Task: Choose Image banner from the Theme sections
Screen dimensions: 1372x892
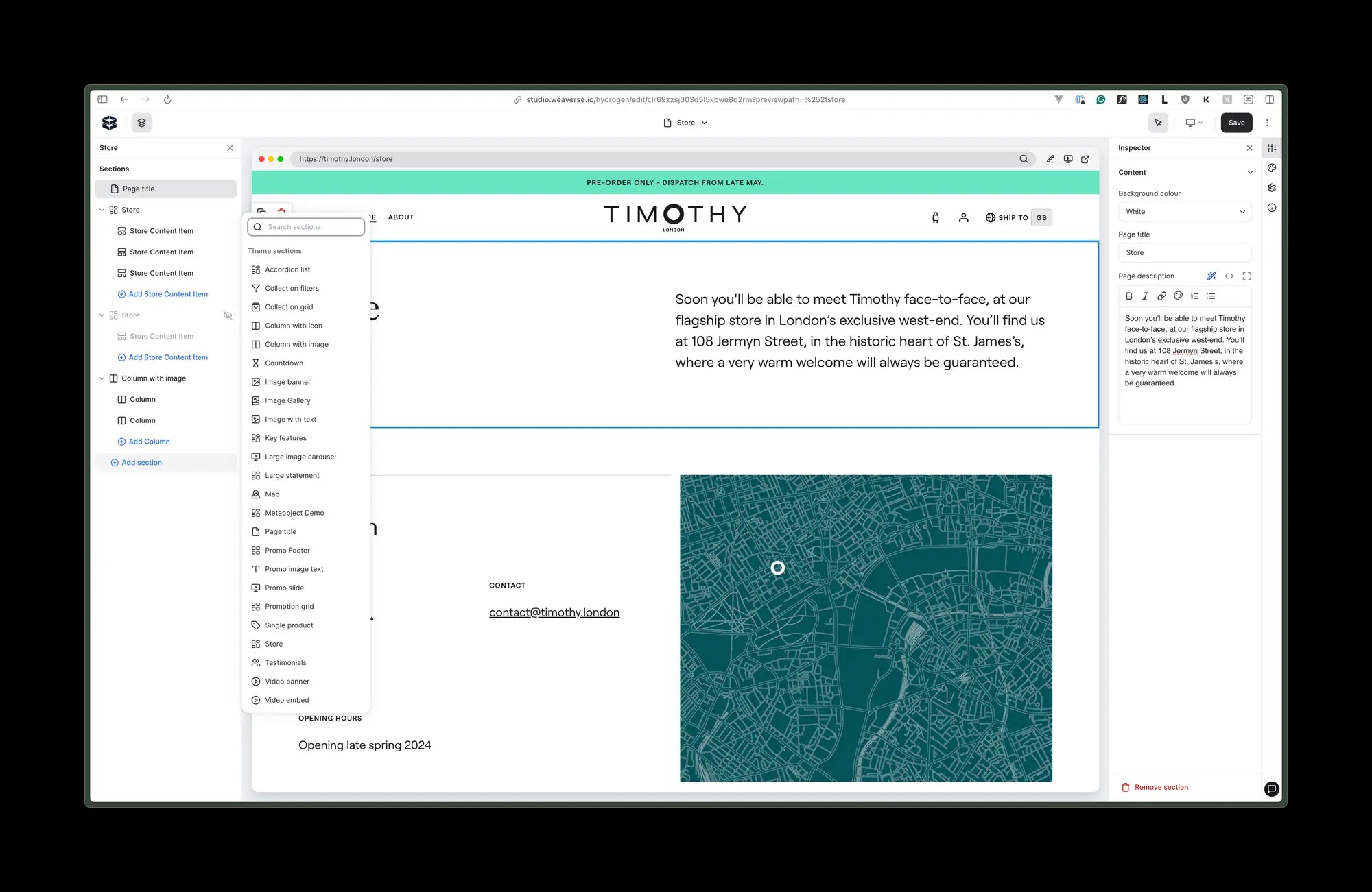Action: click(287, 382)
